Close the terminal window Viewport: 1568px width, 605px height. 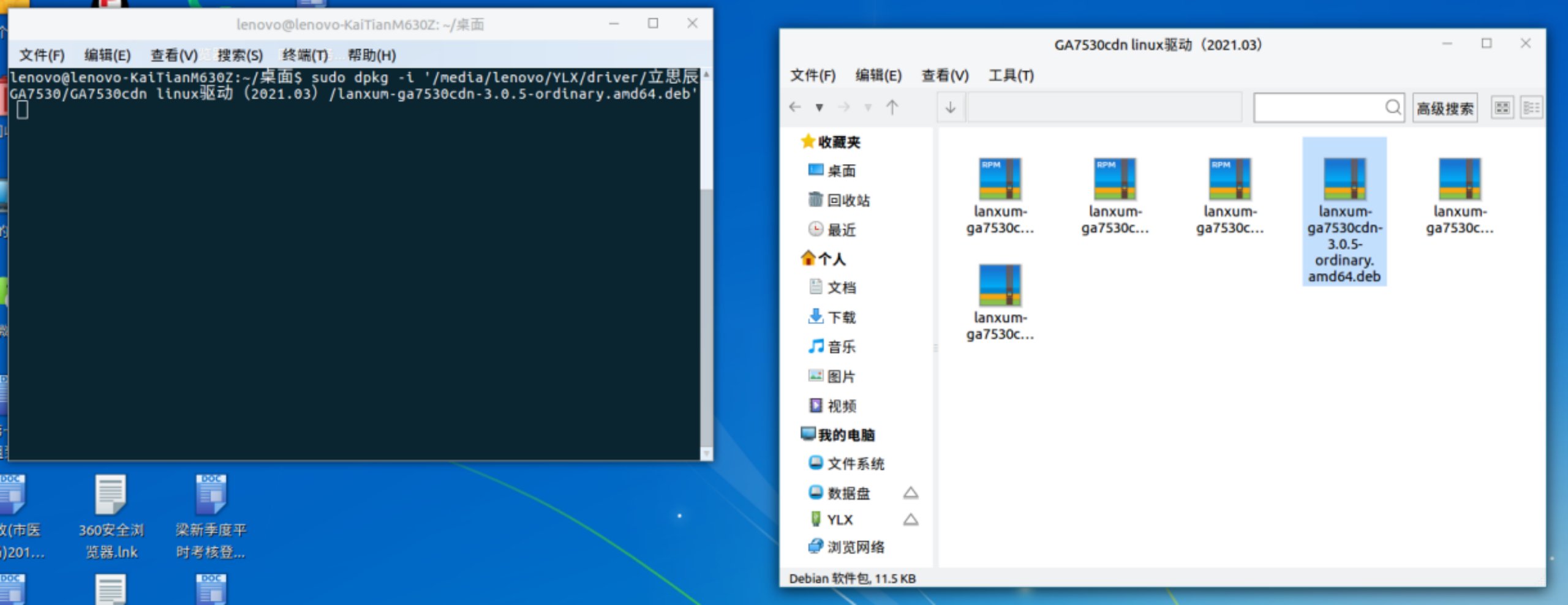point(692,23)
